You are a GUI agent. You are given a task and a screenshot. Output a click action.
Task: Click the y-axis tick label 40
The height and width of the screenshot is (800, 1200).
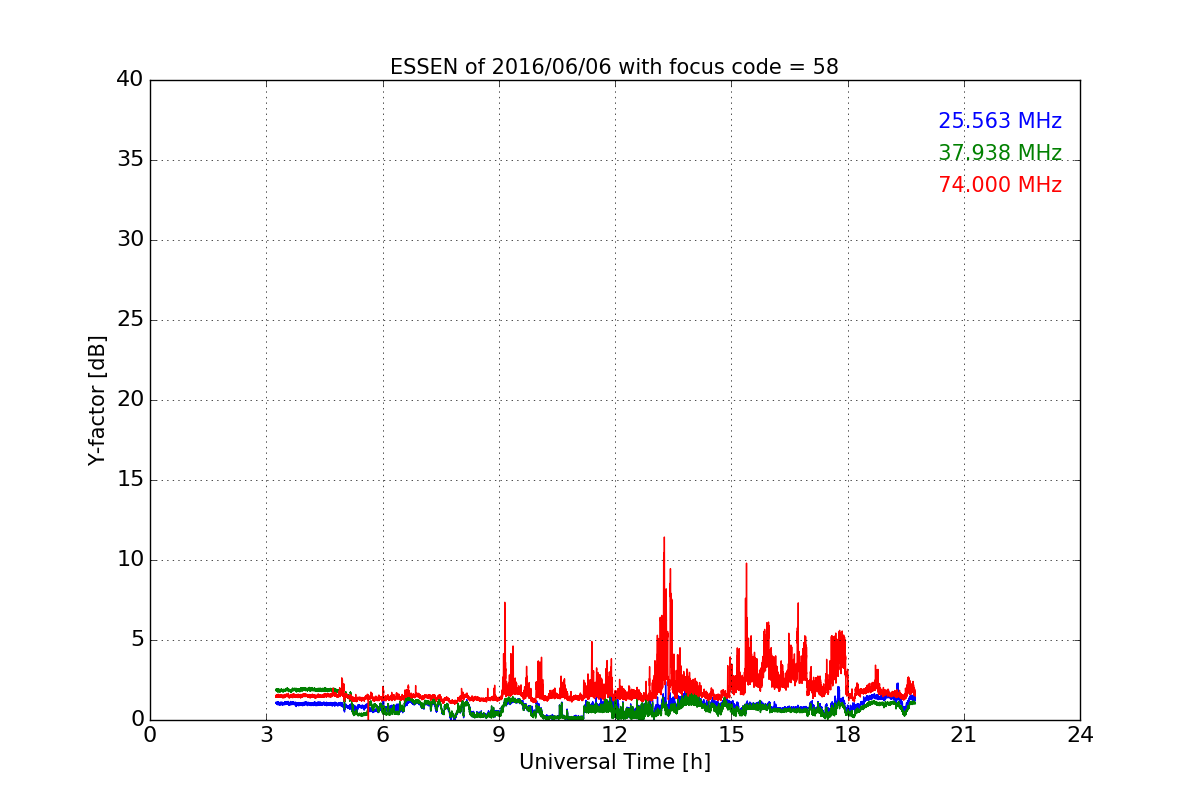[x=130, y=80]
